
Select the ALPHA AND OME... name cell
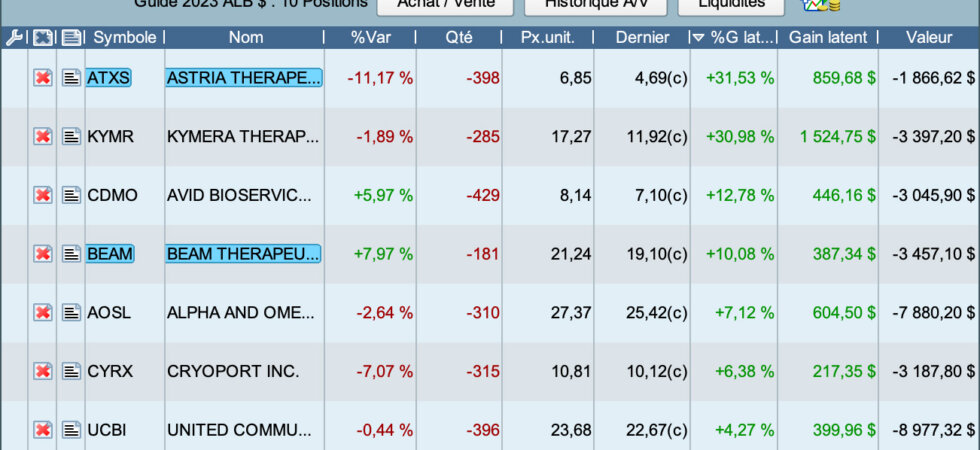[241, 312]
